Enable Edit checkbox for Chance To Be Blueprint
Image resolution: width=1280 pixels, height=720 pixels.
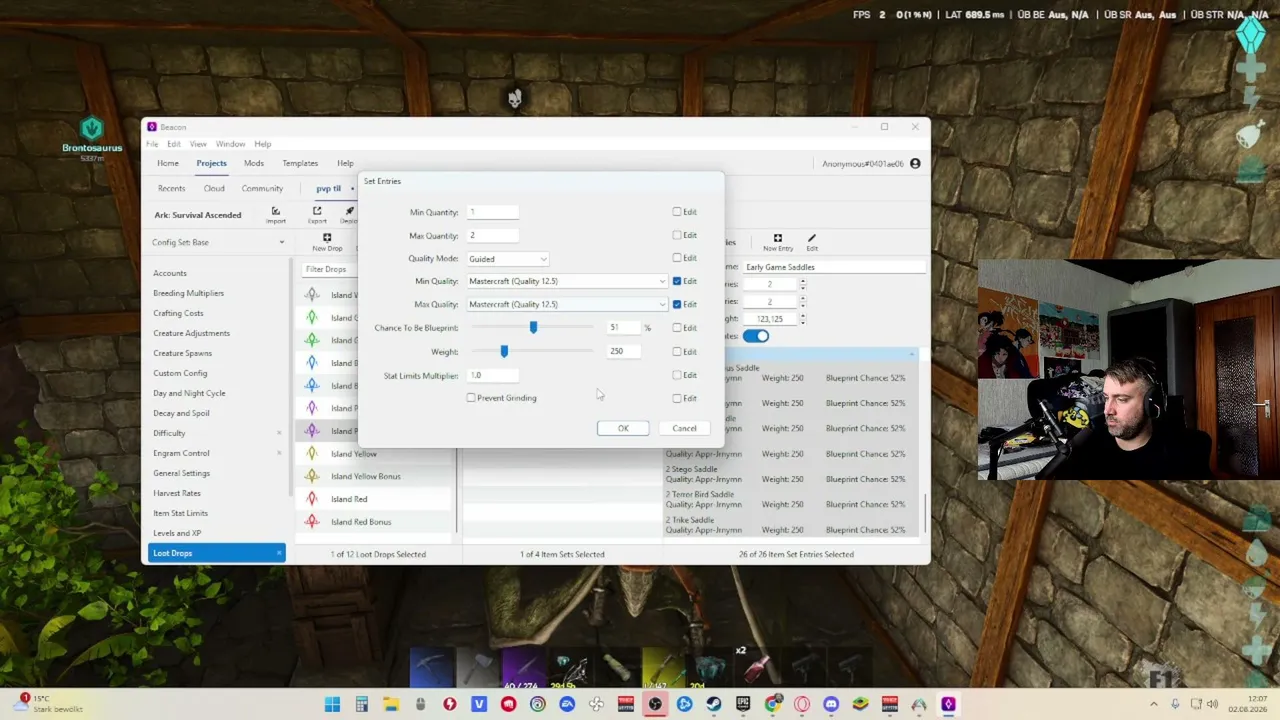pyautogui.click(x=677, y=328)
